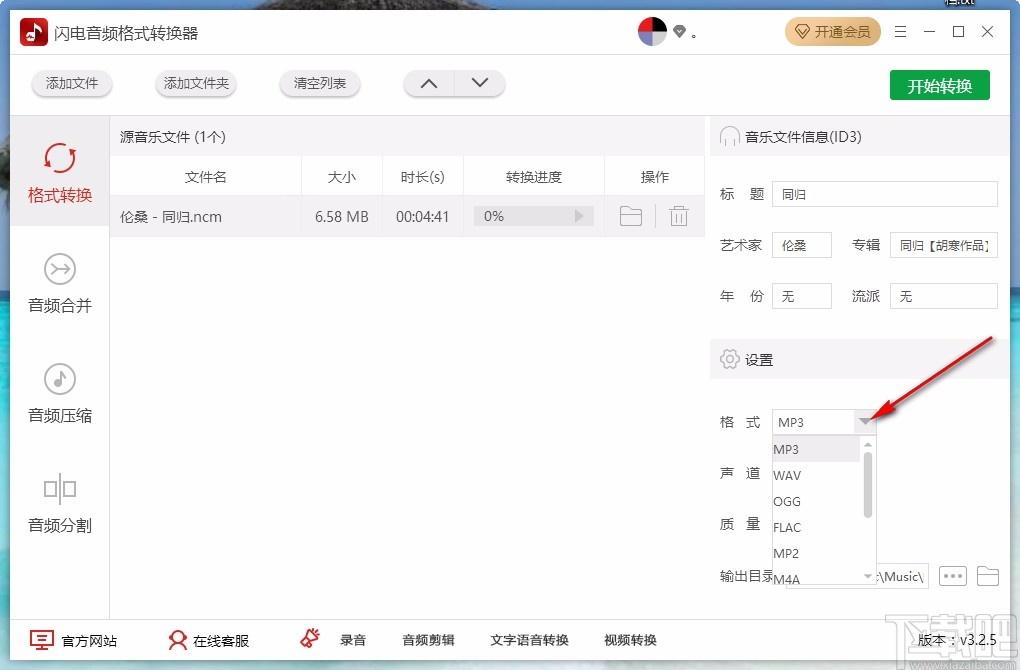The width and height of the screenshot is (1020, 670).
Task: Open the hamburger menu in title bar
Action: coord(900,31)
